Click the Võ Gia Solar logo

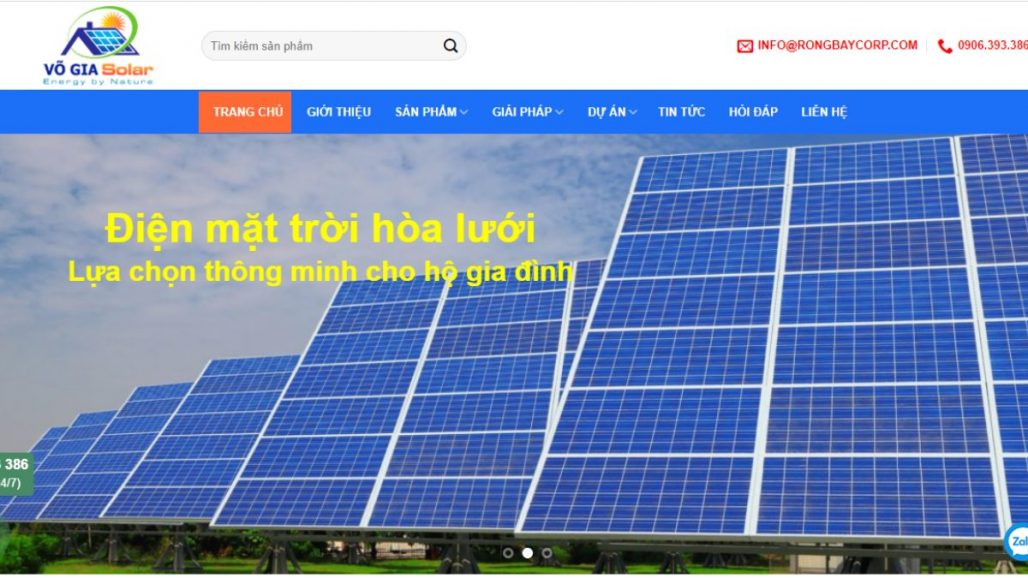pos(98,46)
